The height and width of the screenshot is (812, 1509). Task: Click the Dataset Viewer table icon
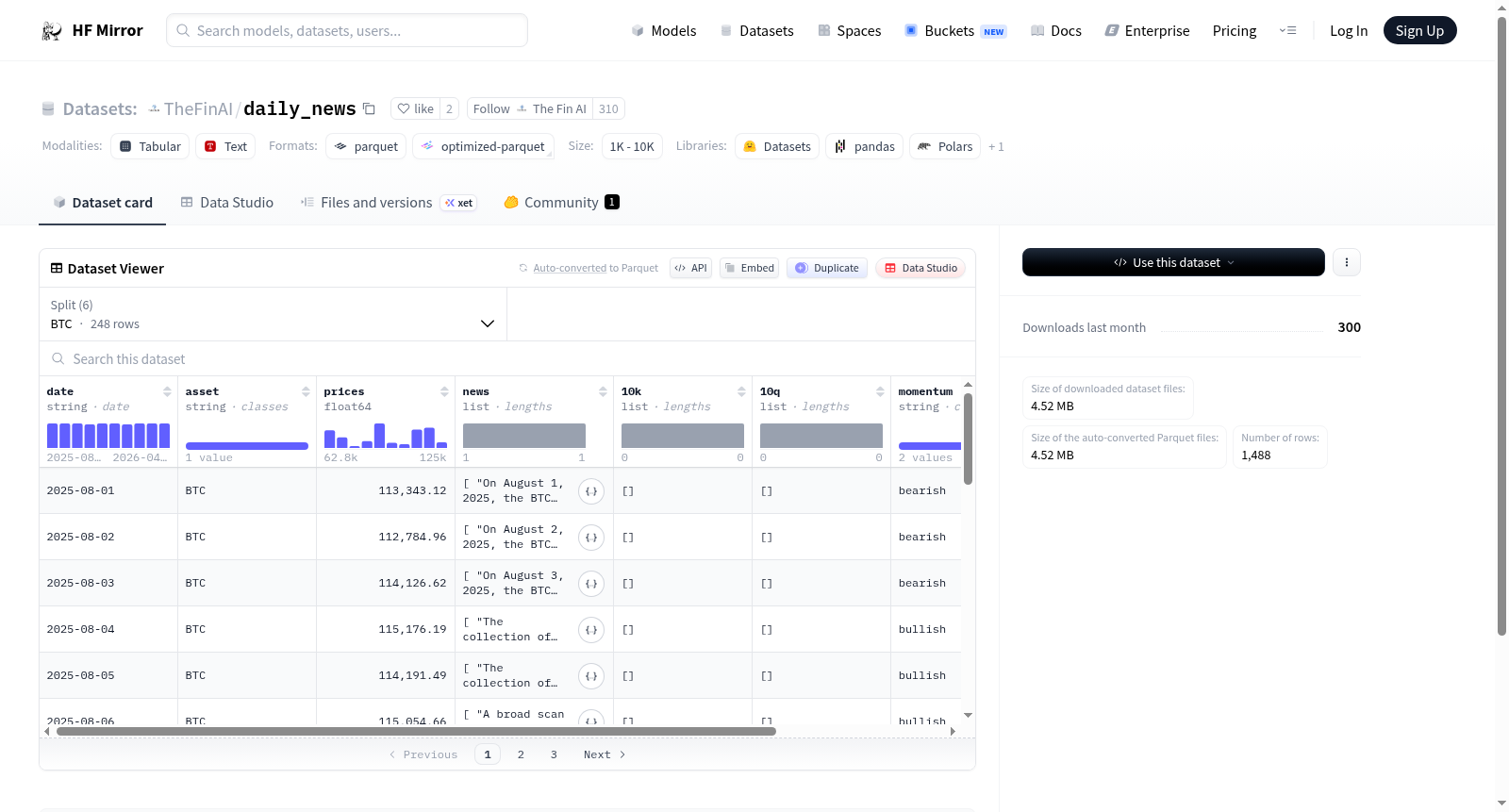[x=57, y=269]
